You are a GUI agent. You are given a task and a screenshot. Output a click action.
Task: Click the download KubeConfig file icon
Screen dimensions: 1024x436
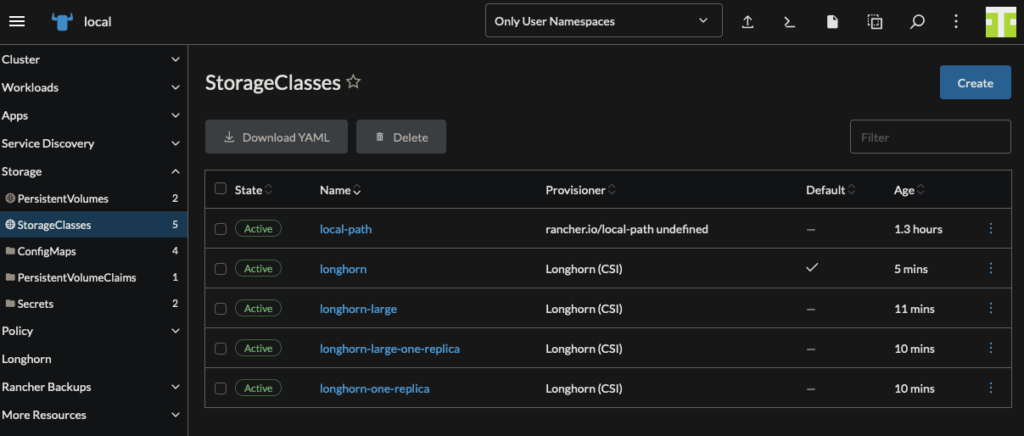[x=831, y=22]
